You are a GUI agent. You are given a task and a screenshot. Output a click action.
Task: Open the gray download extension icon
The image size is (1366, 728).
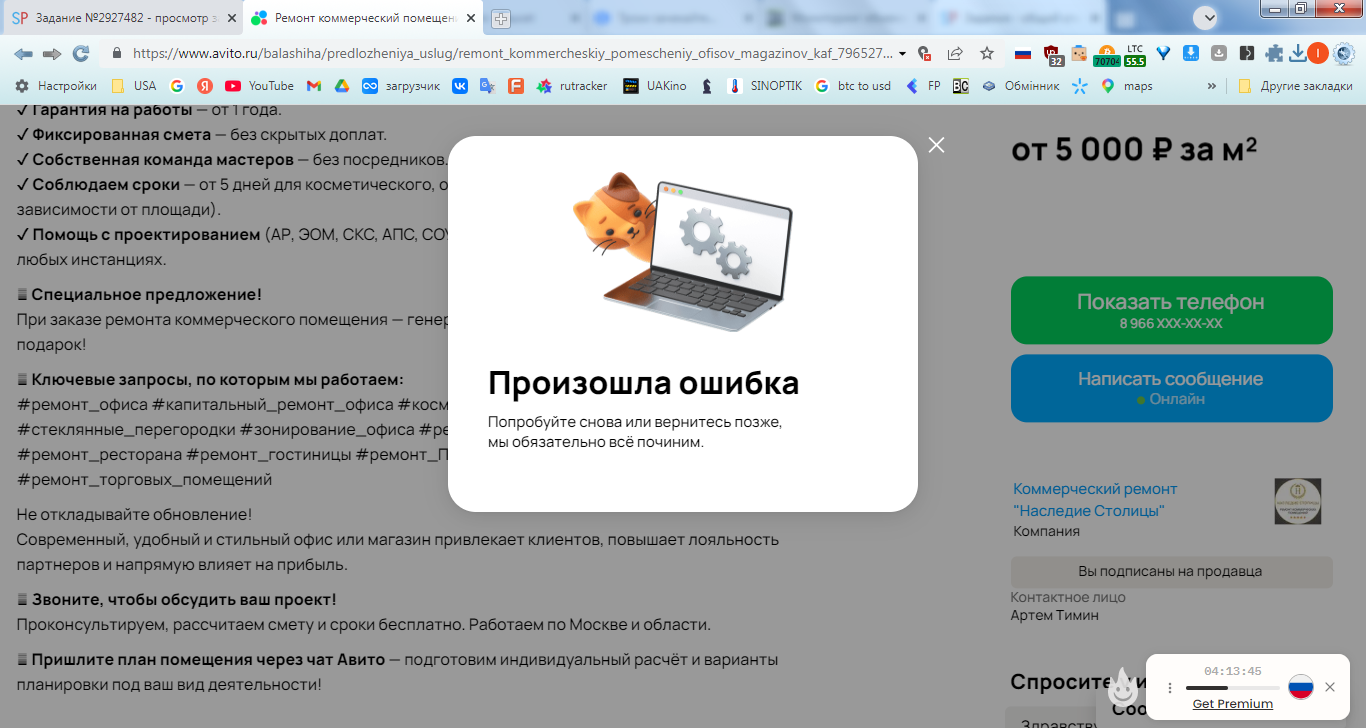(x=1219, y=54)
